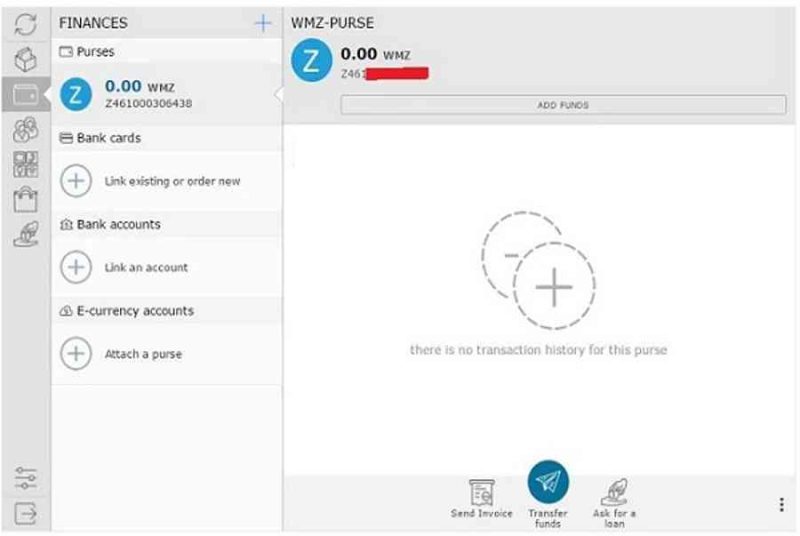Viewport: 800px width, 536px height.
Task: Open the shopping bag sidebar icon
Action: (26, 199)
